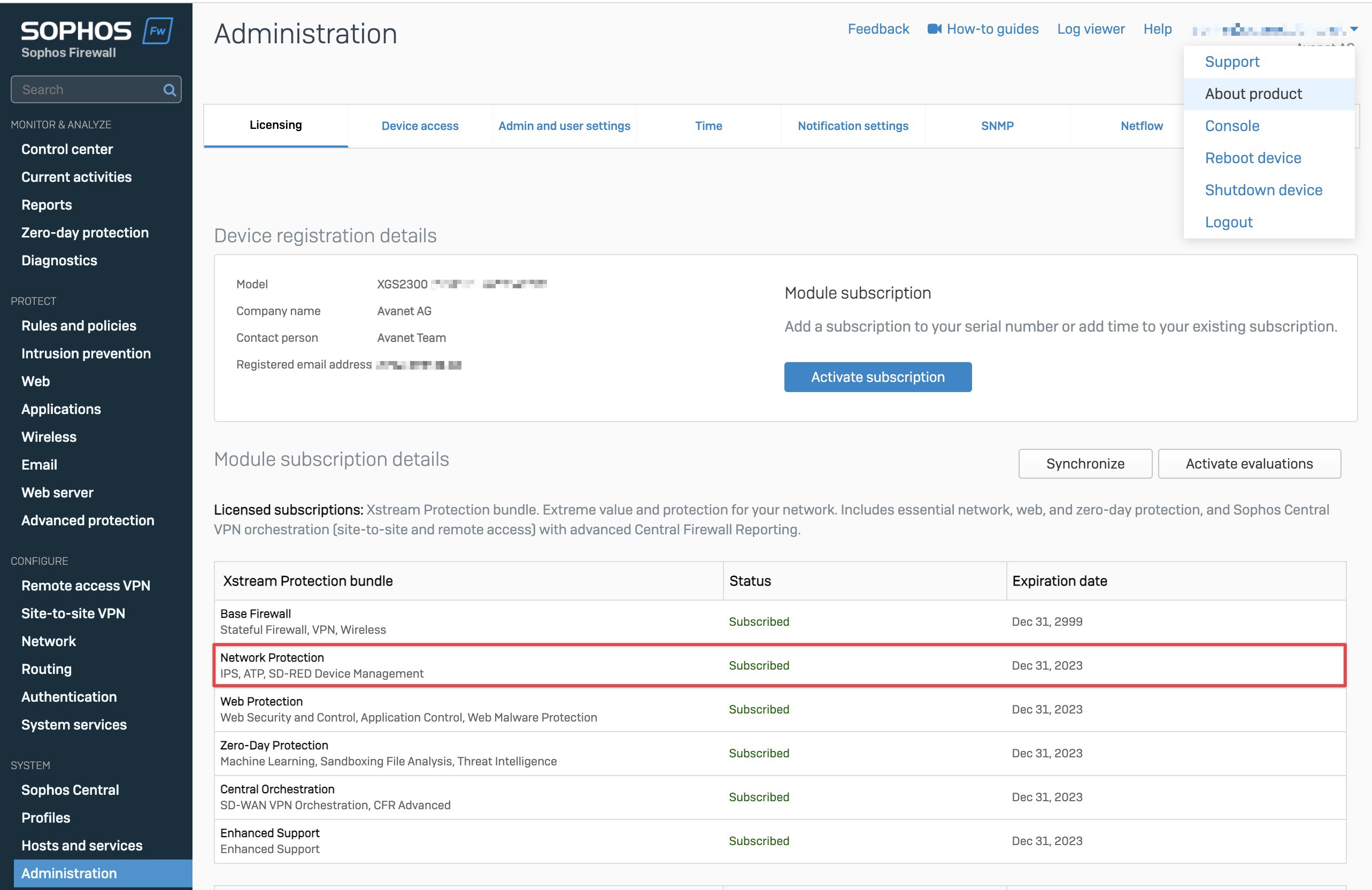Click the Sophos Firewall logo
This screenshot has width=1372, height=890.
pos(96,38)
